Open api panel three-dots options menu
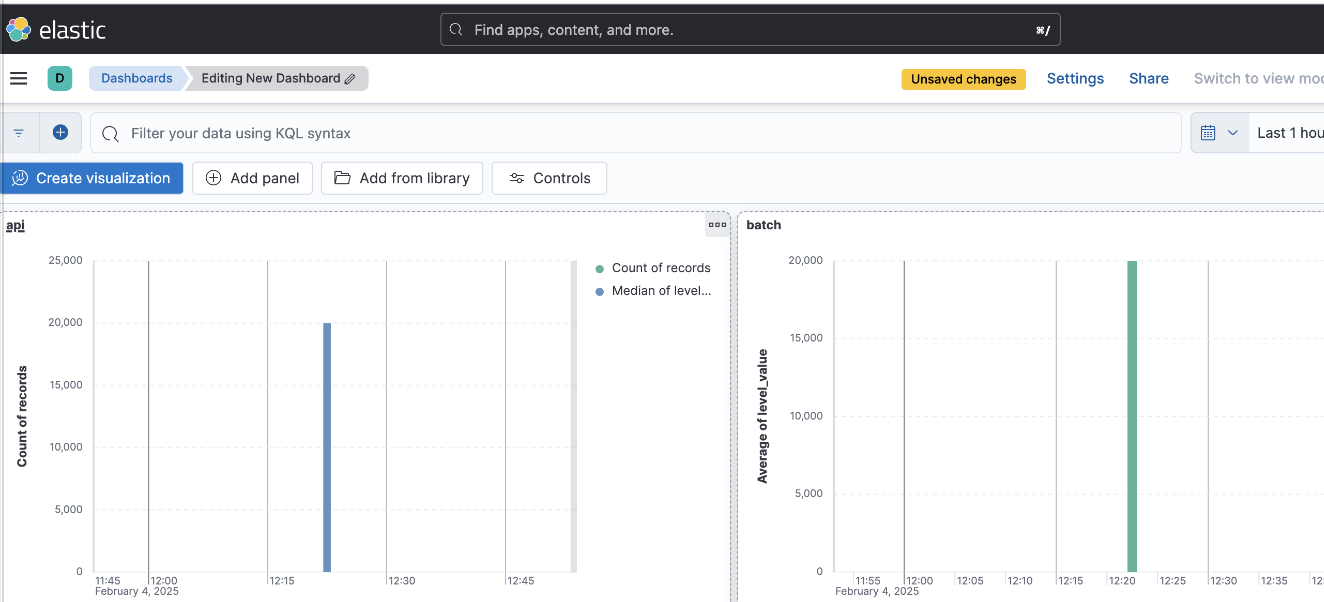 (717, 225)
